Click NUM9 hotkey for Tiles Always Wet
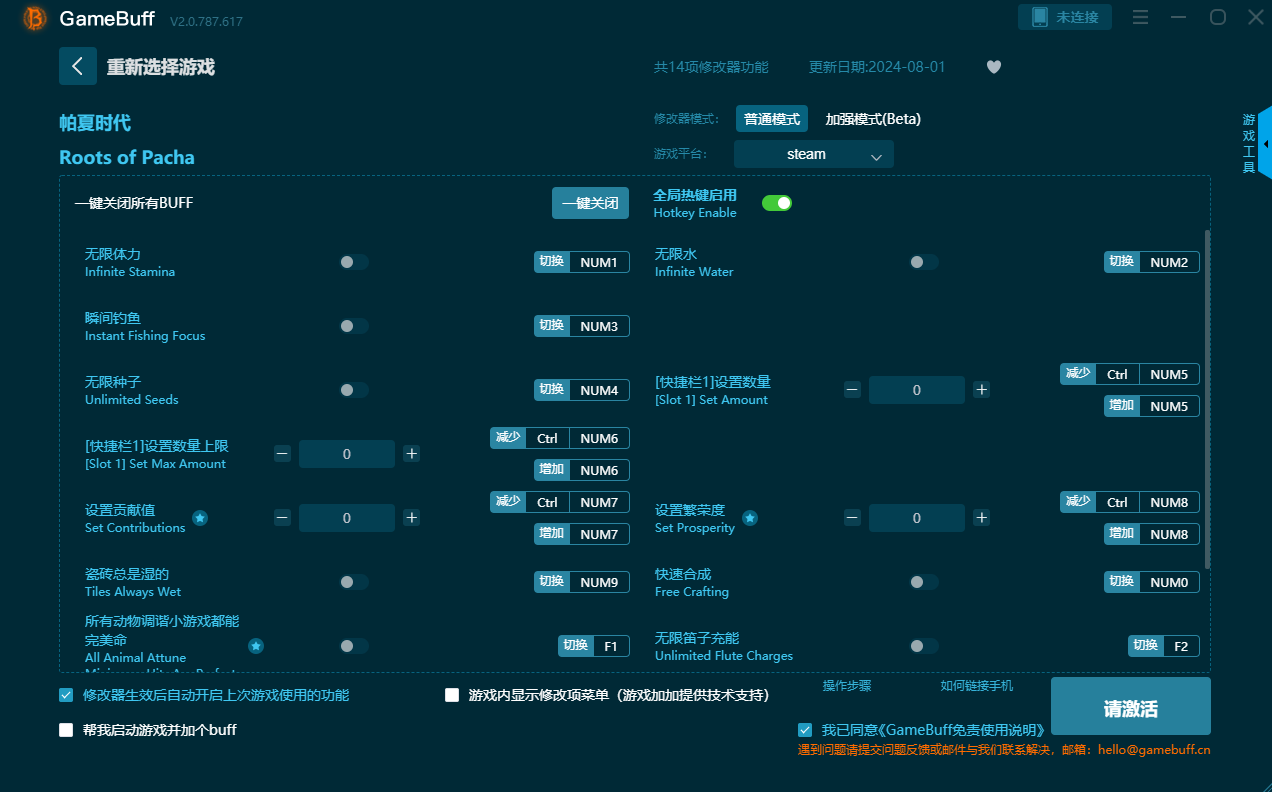The image size is (1272, 792). point(599,582)
